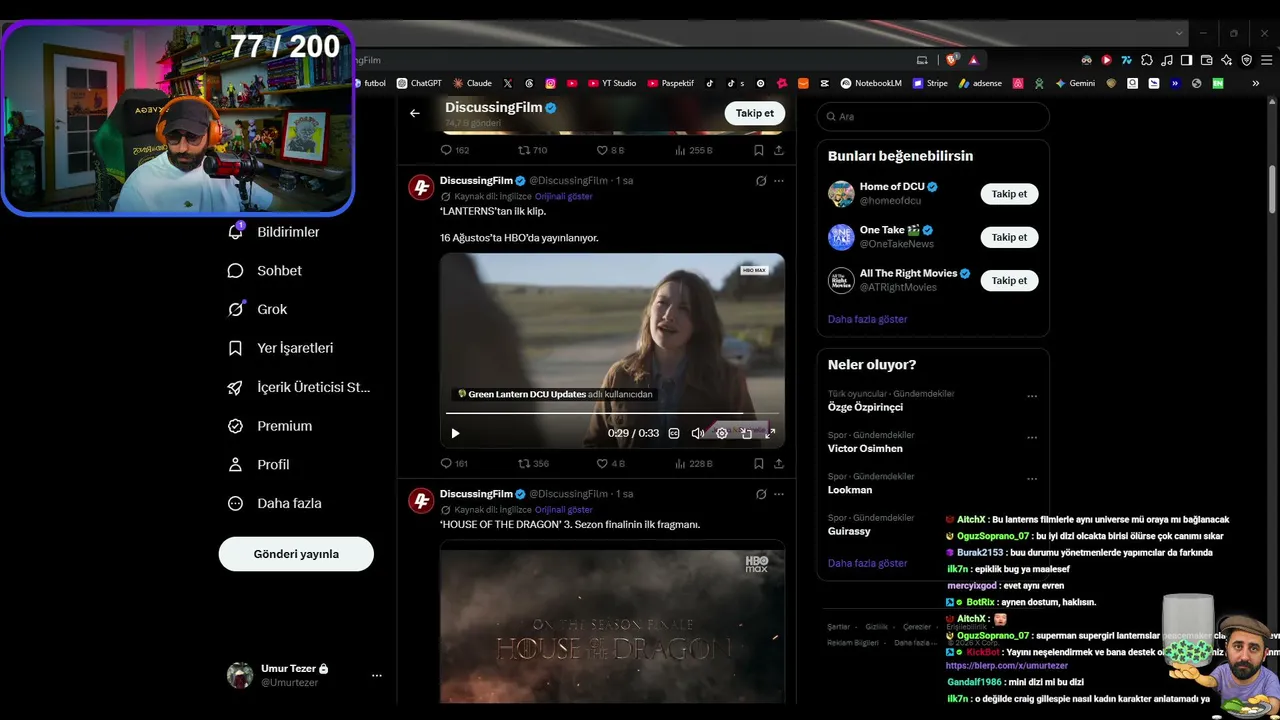
Task: Open the Premium verified badge icon
Action: (236, 426)
